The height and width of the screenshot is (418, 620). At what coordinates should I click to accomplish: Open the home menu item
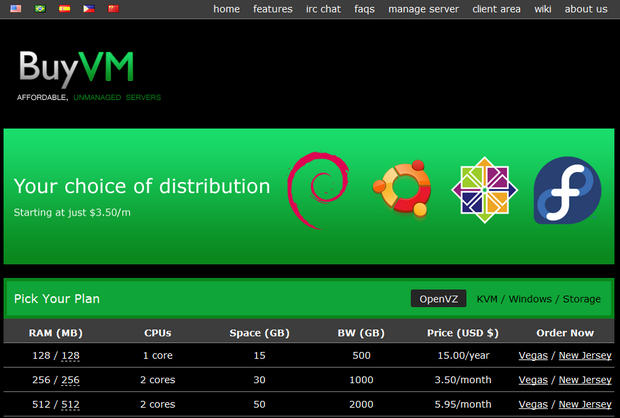(x=227, y=9)
